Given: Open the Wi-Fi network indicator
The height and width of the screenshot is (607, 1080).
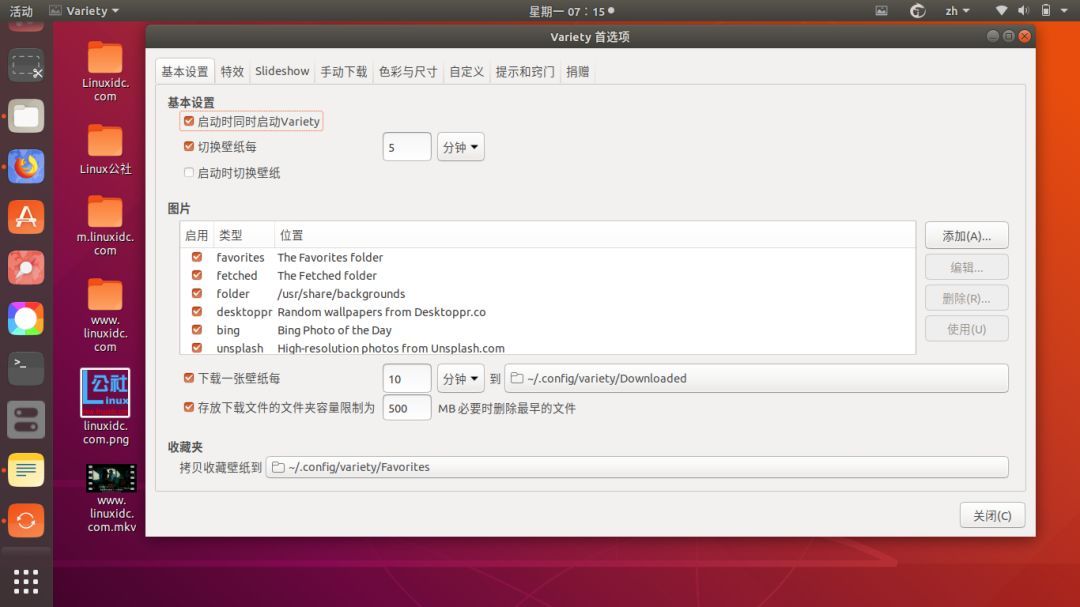Looking at the screenshot, I should [1001, 10].
